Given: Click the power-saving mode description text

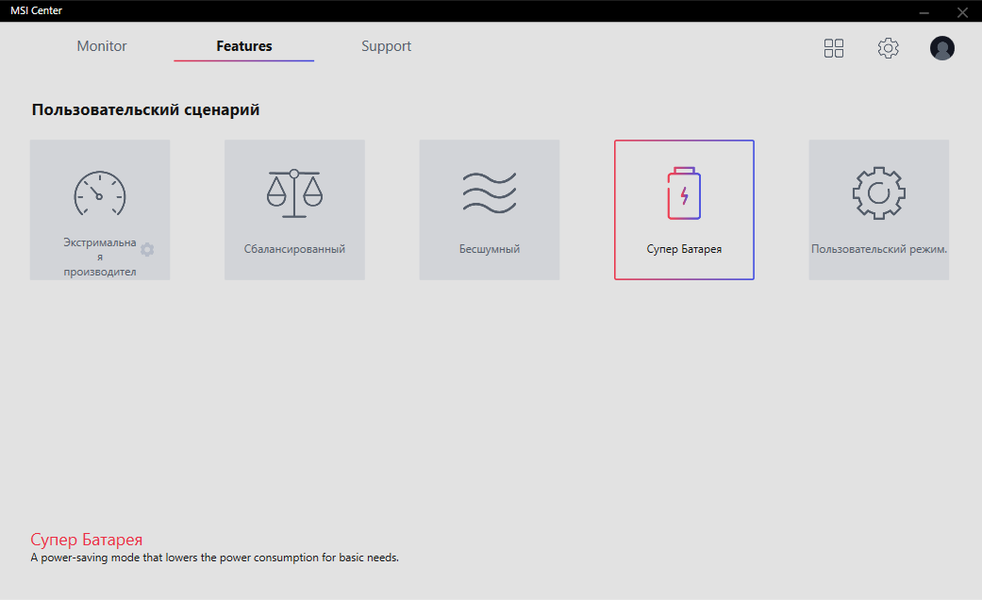Looking at the screenshot, I should point(215,557).
